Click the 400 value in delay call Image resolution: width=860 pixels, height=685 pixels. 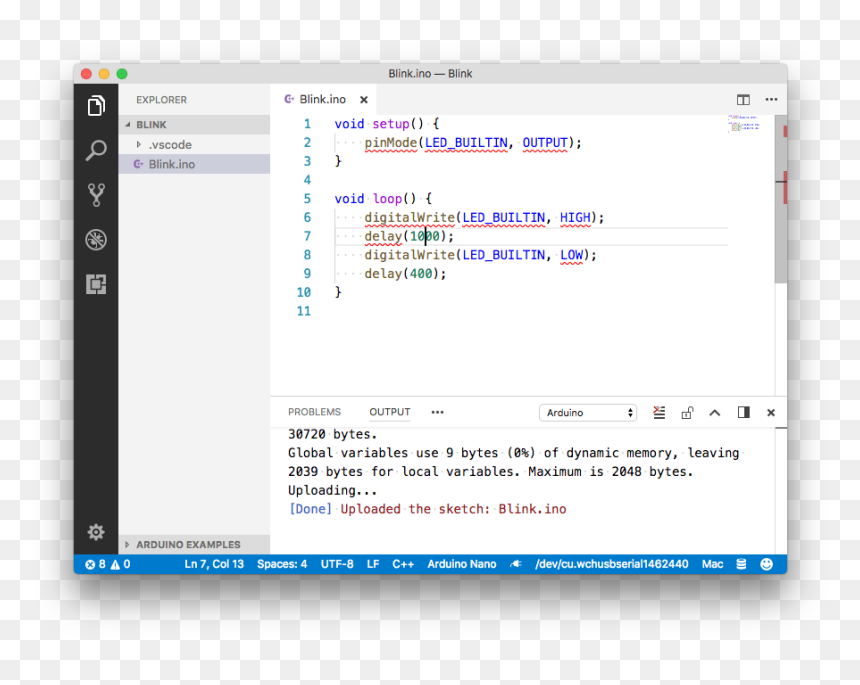[x=421, y=274]
